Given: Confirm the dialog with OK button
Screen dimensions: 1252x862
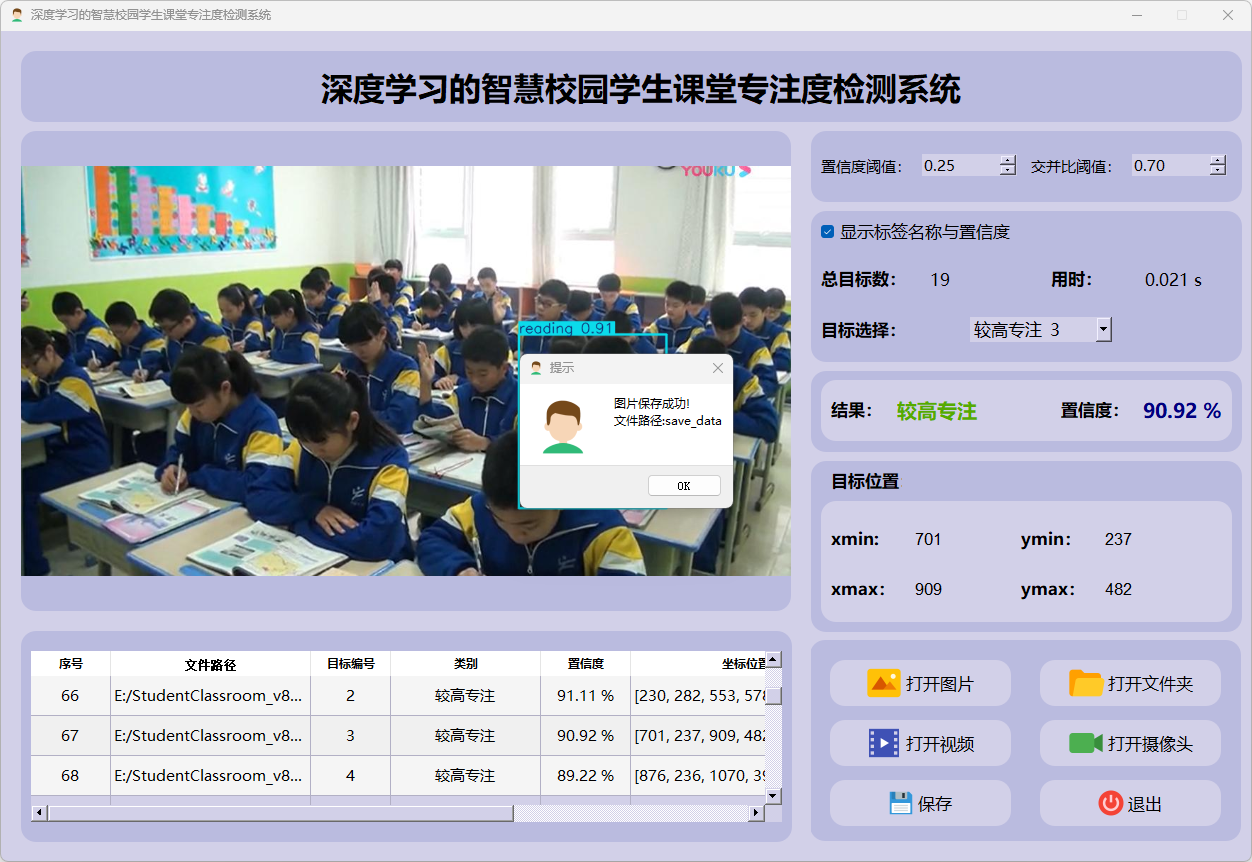Looking at the screenshot, I should (684, 486).
